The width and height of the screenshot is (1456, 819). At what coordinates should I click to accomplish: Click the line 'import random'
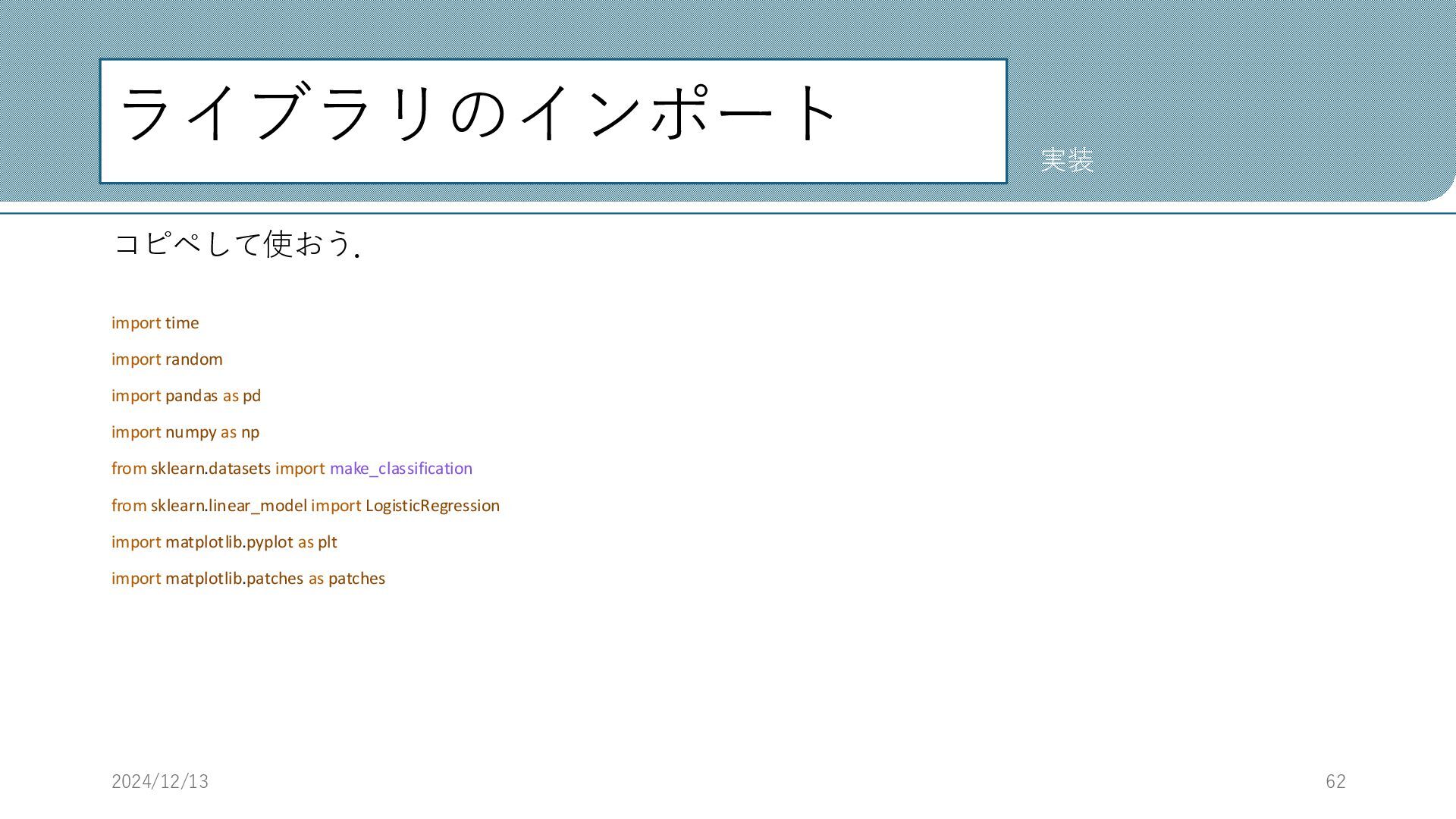click(167, 359)
